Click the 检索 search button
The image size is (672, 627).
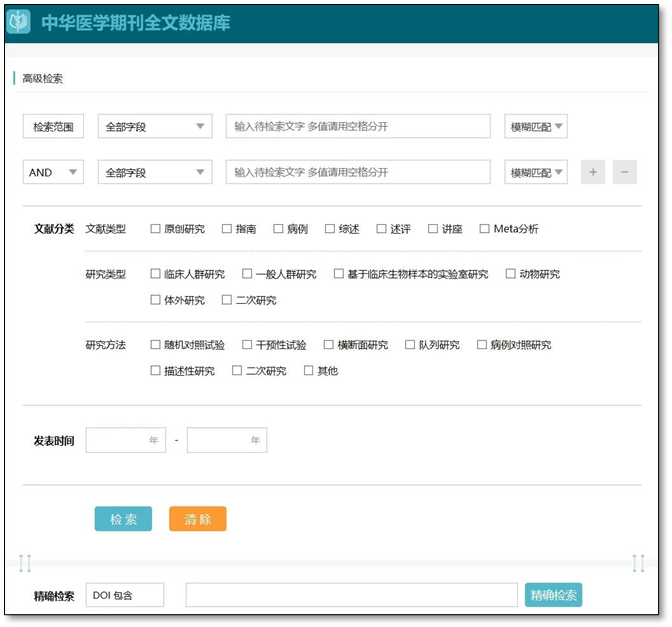123,519
